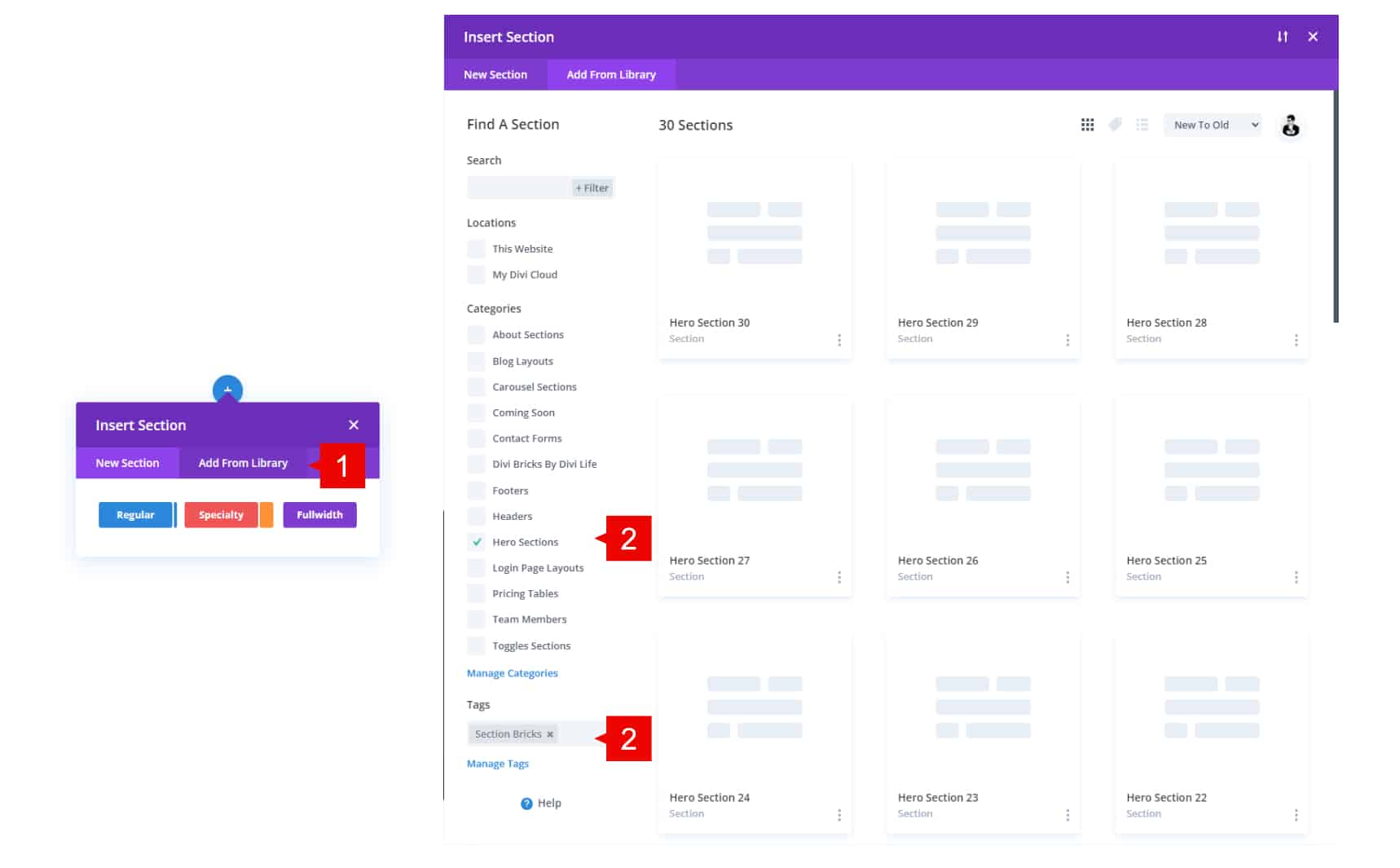1400x868 pixels.
Task: Open options menu for Hero Section 22
Action: pyautogui.click(x=1296, y=815)
